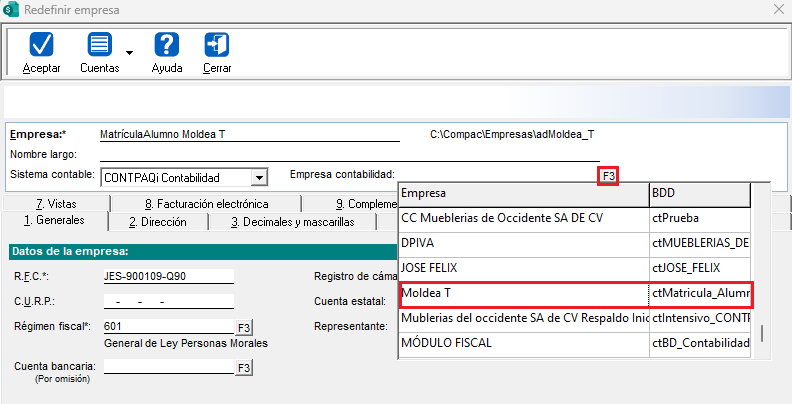Go to the Vistas tab
Viewport: 792px width, 404px height.
point(56,203)
